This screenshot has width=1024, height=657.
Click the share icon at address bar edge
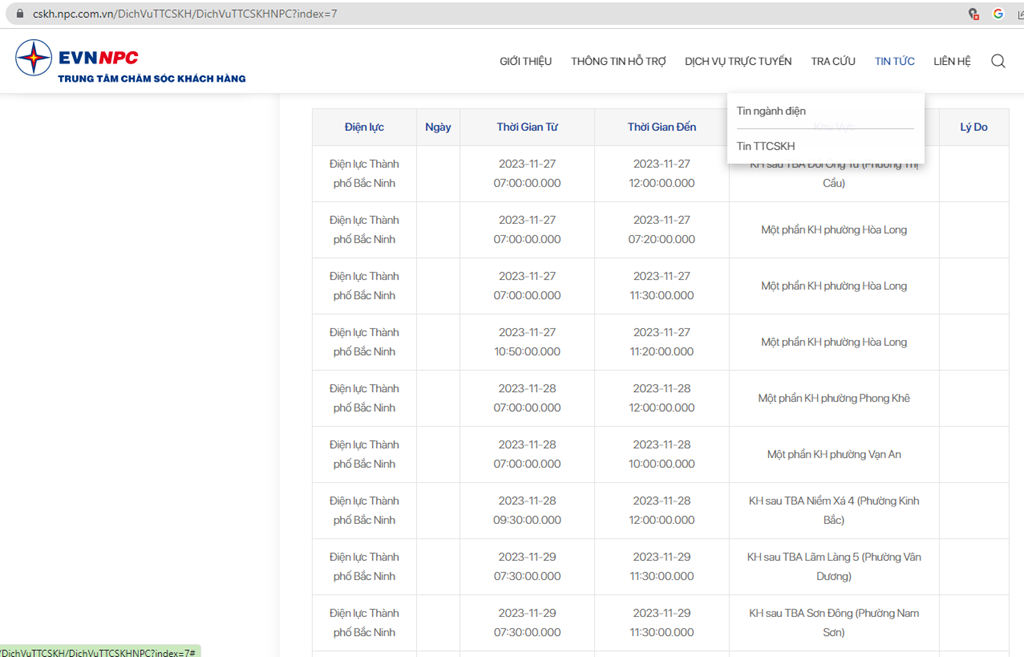(1019, 14)
